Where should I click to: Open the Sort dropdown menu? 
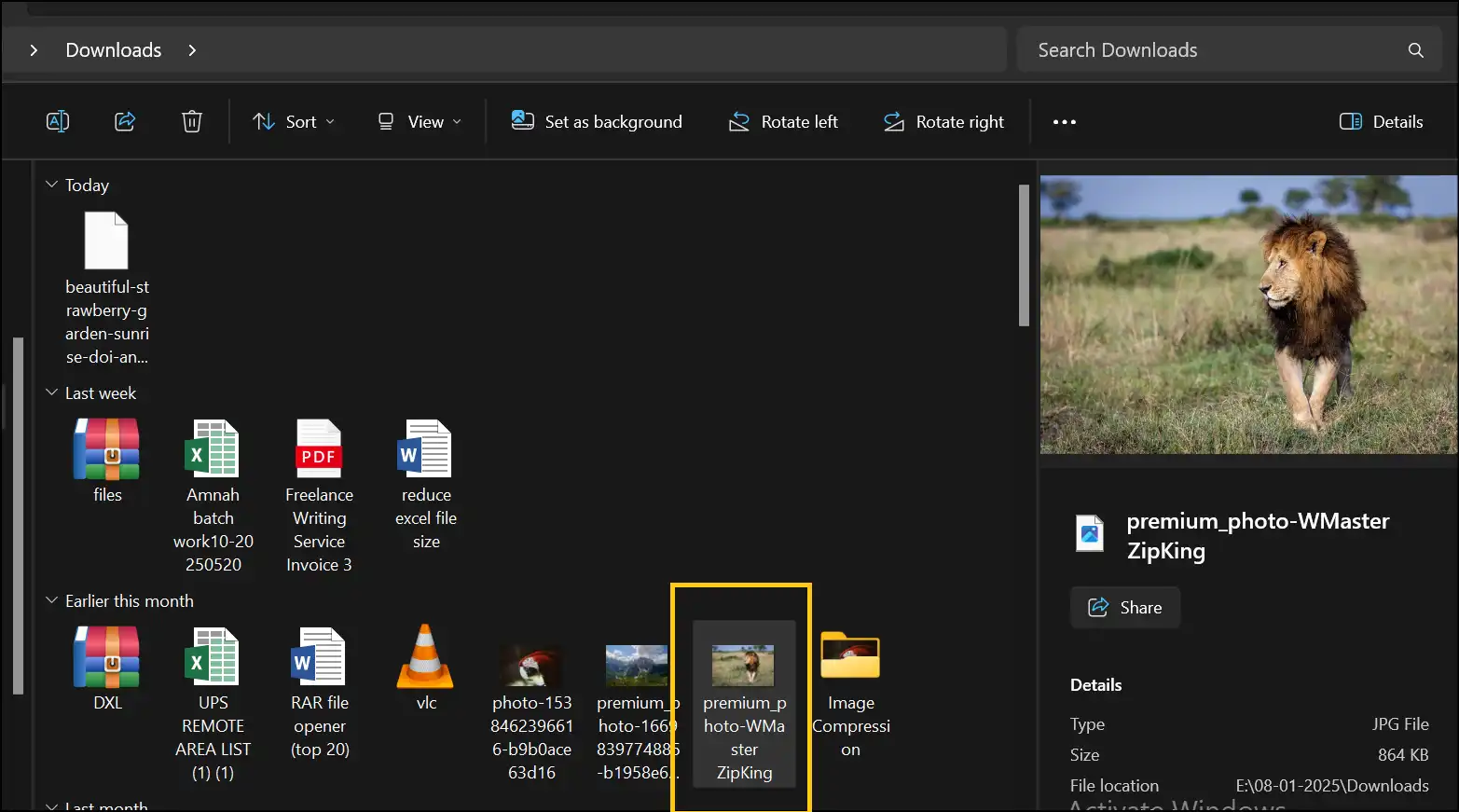coord(294,121)
